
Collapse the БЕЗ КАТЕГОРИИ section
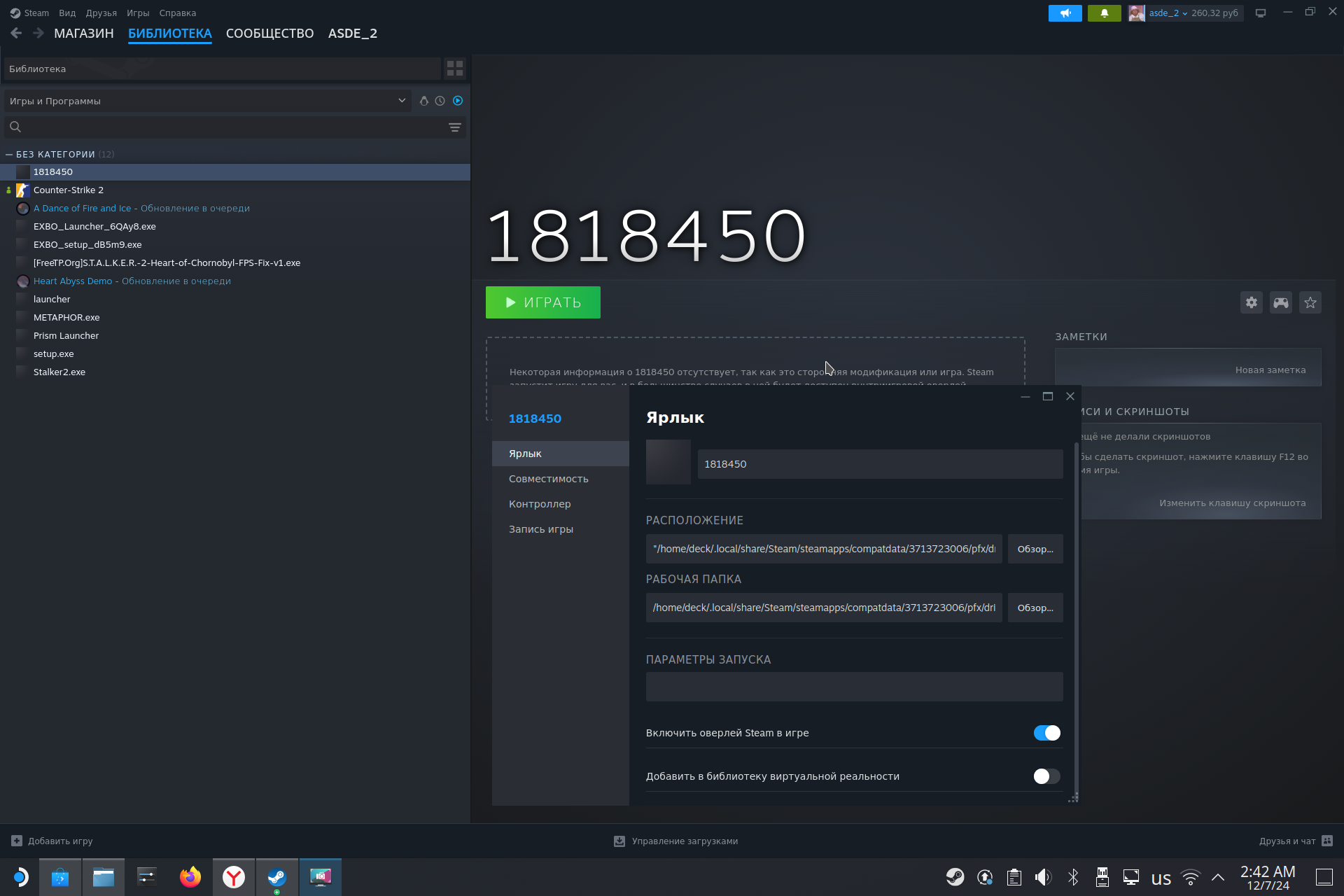(9, 154)
